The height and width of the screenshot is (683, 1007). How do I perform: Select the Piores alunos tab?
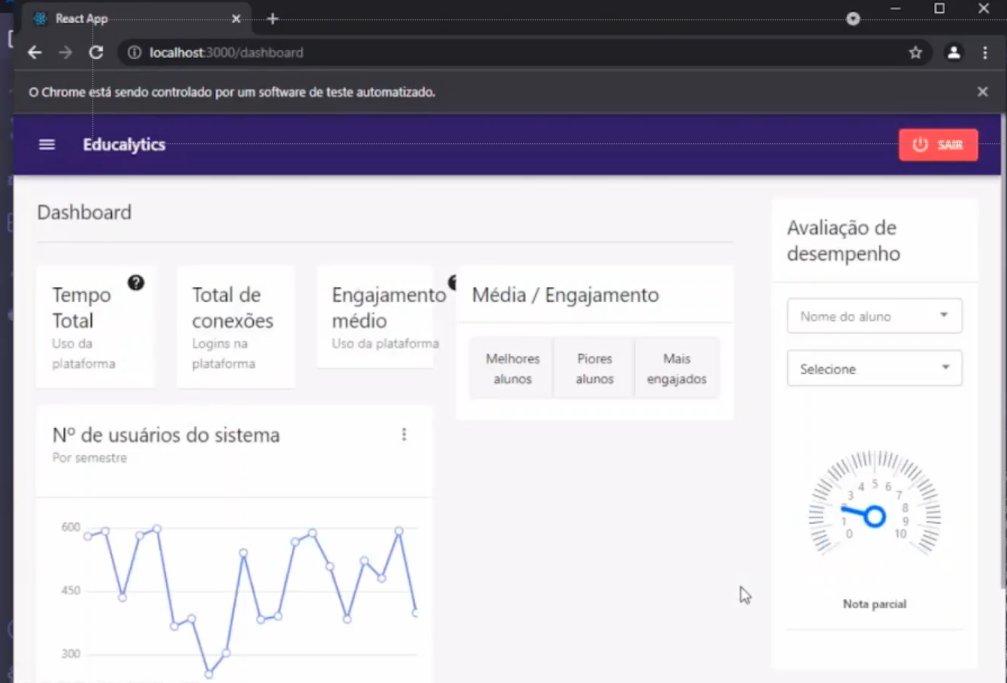tap(594, 368)
